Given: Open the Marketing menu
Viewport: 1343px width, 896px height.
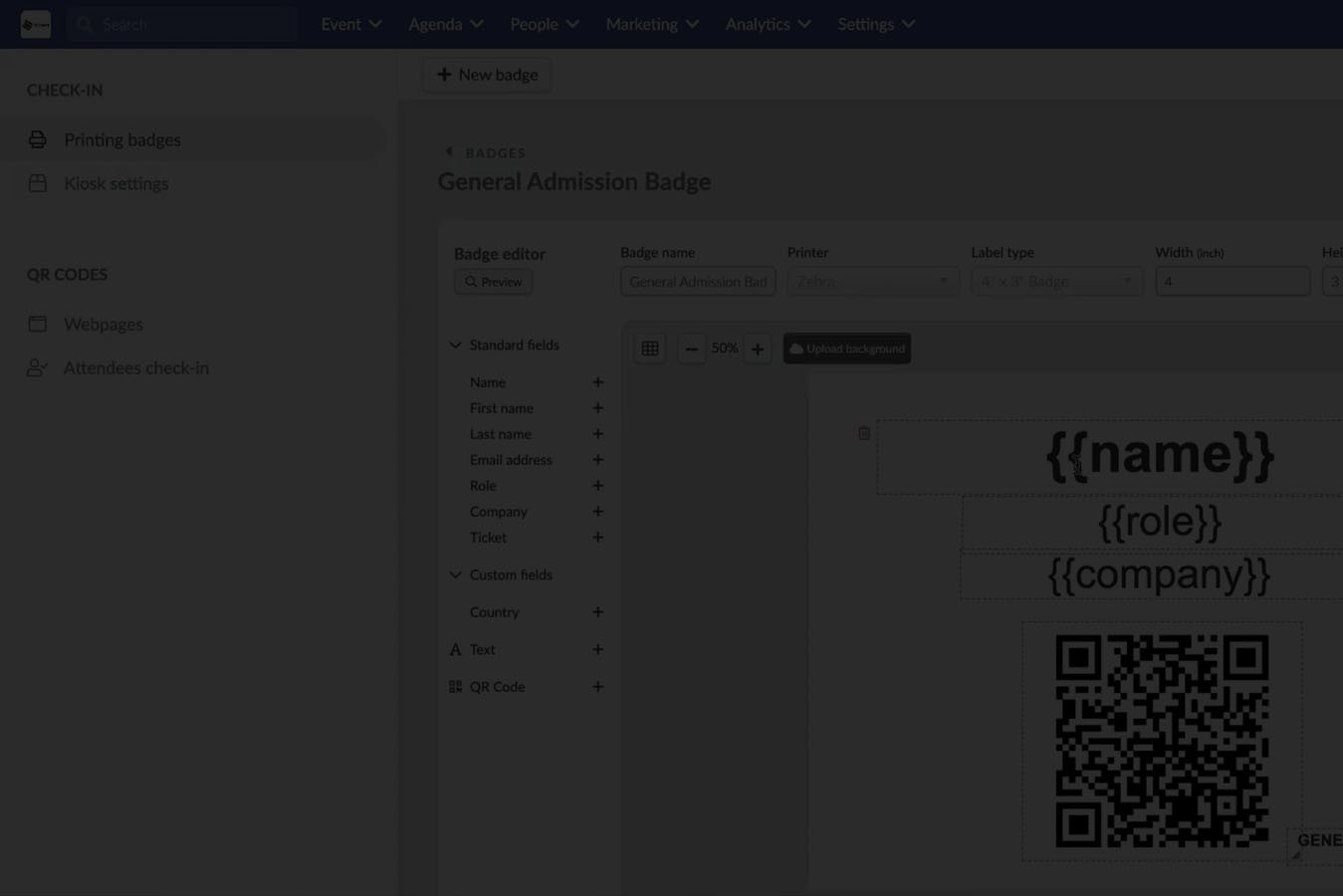Looking at the screenshot, I should 651,24.
